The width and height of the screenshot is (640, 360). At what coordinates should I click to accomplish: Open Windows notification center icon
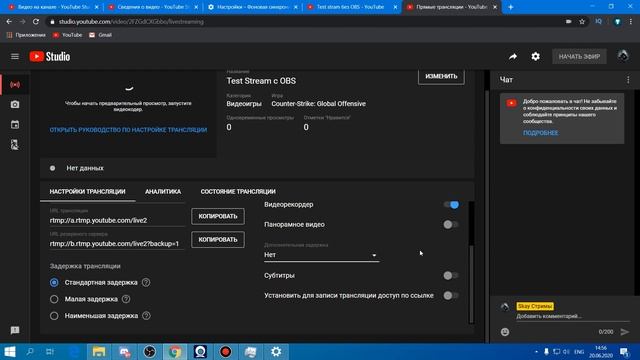624,351
